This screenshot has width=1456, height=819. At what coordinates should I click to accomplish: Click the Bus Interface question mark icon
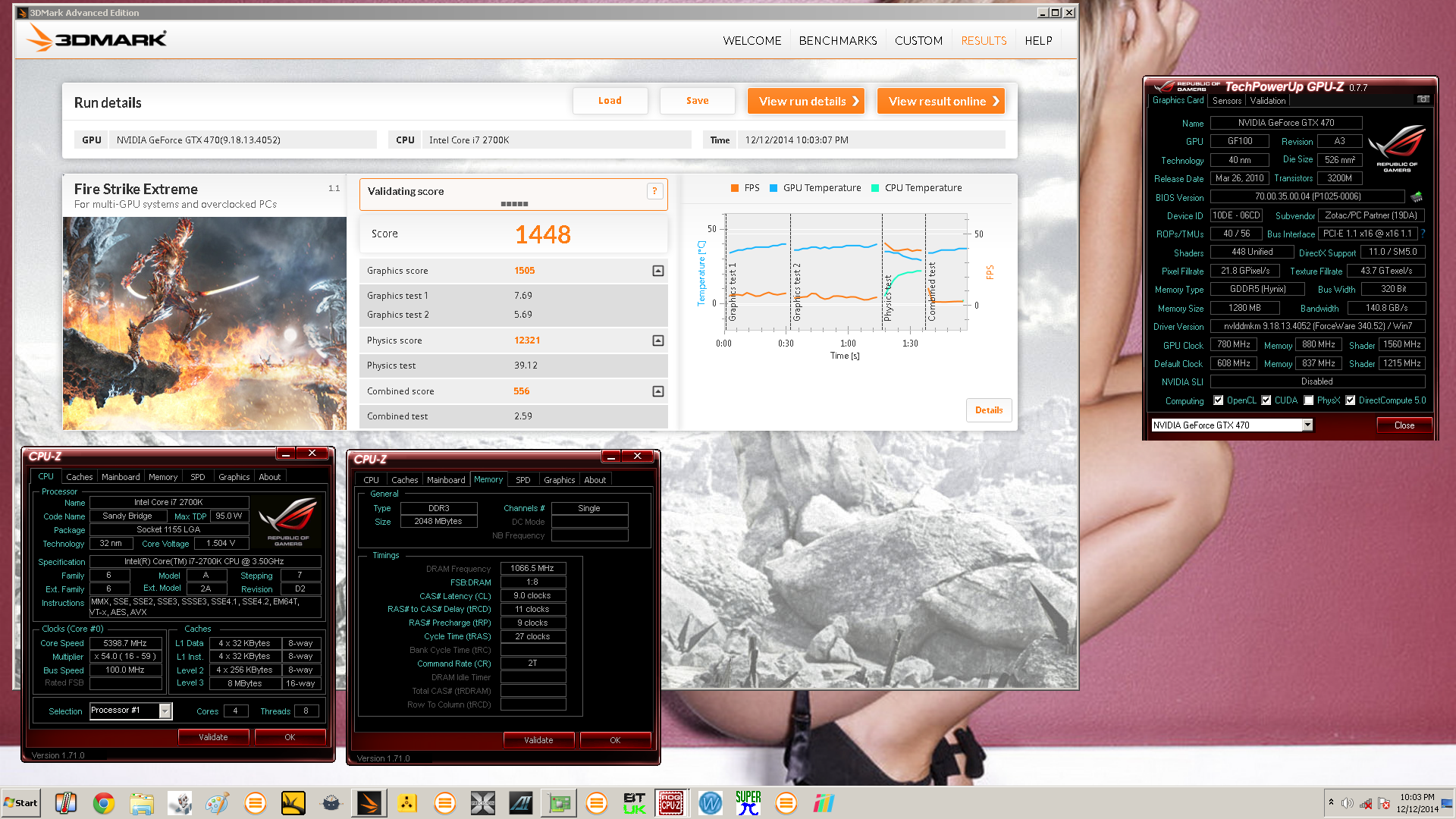1423,234
